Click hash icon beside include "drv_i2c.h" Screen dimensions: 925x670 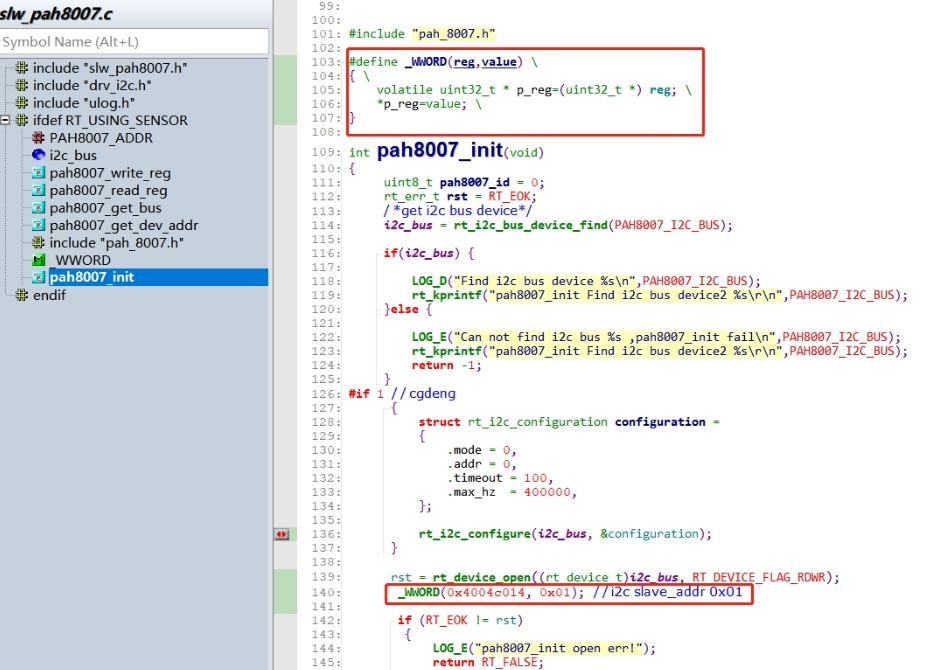22,86
